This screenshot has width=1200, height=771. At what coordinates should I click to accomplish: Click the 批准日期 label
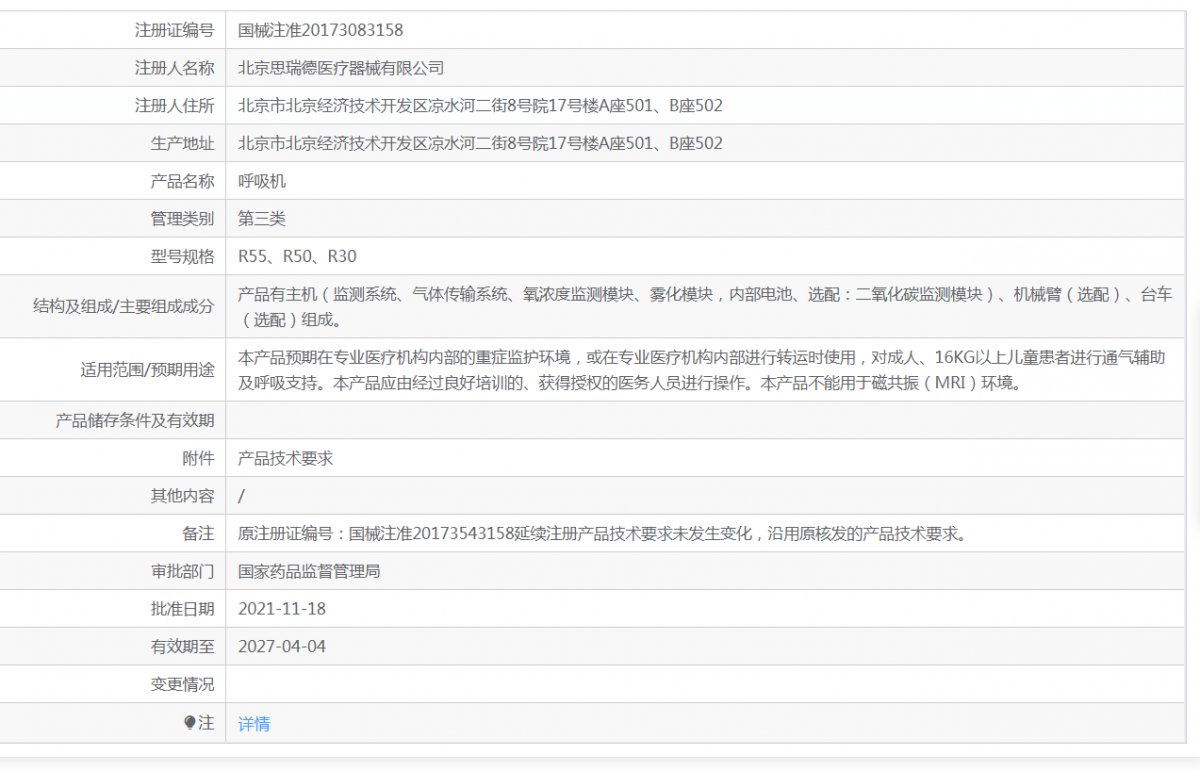point(182,609)
